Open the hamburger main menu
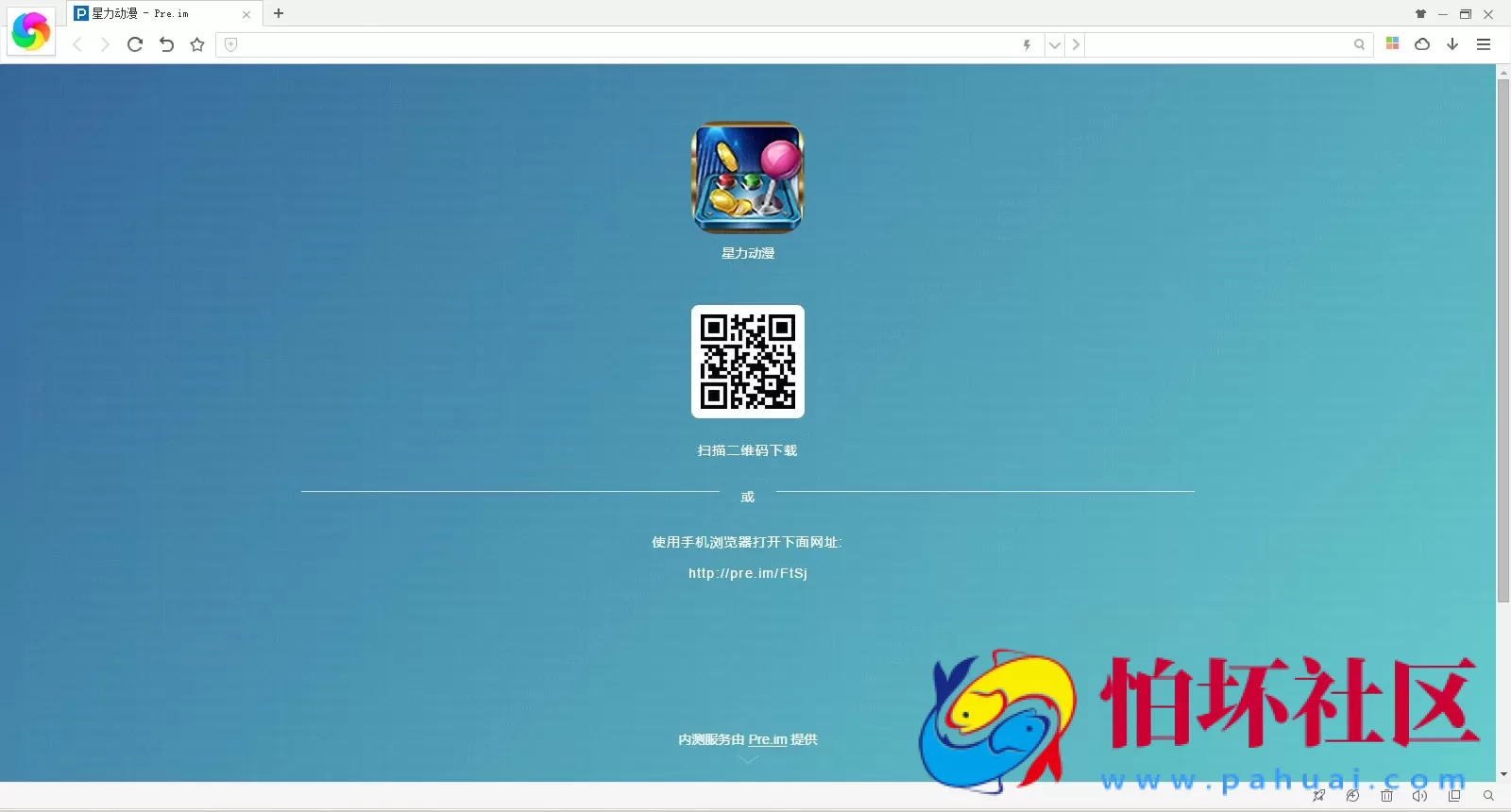The width and height of the screenshot is (1511, 812). 1484,44
